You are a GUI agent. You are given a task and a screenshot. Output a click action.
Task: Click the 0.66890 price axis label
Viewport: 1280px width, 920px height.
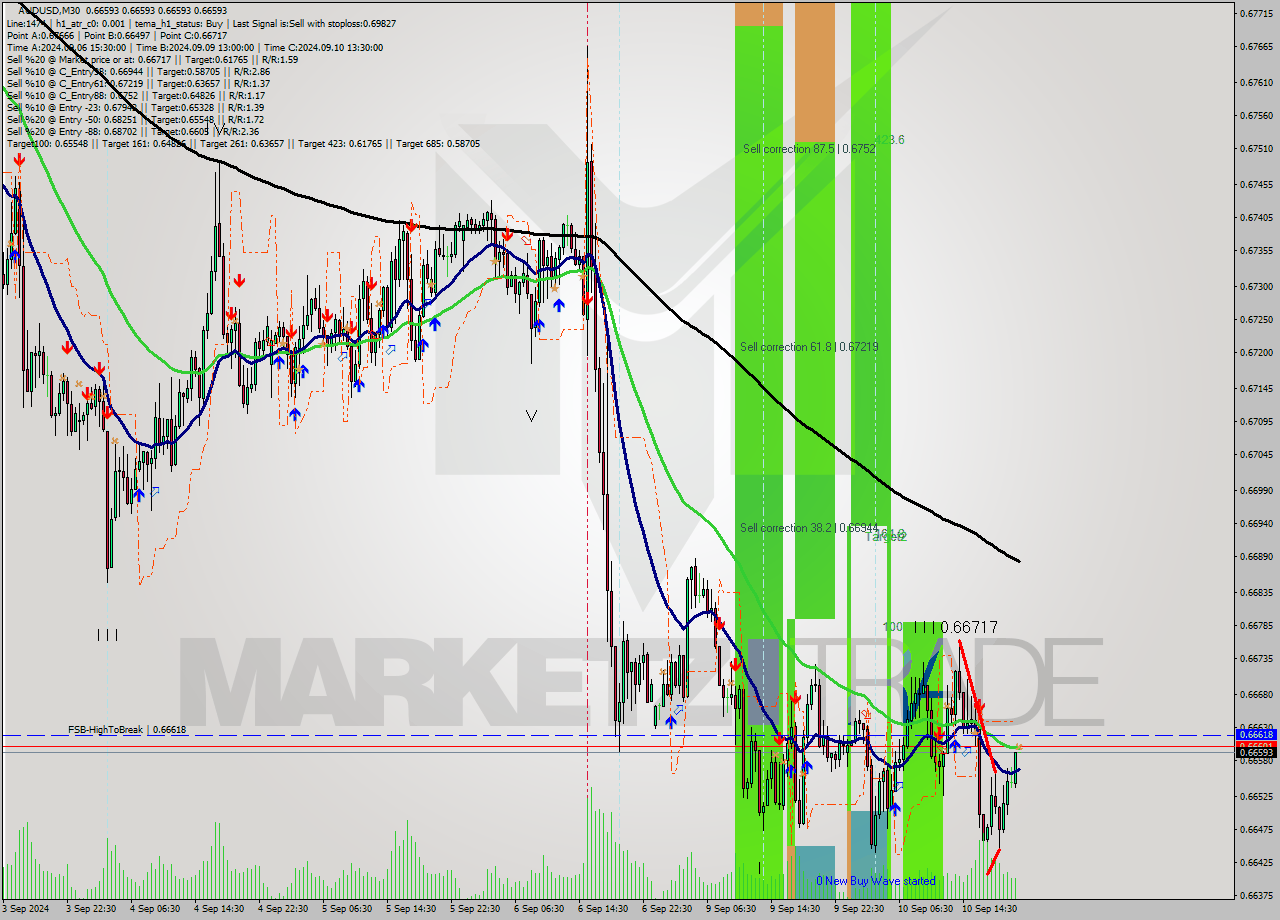tap(1256, 557)
